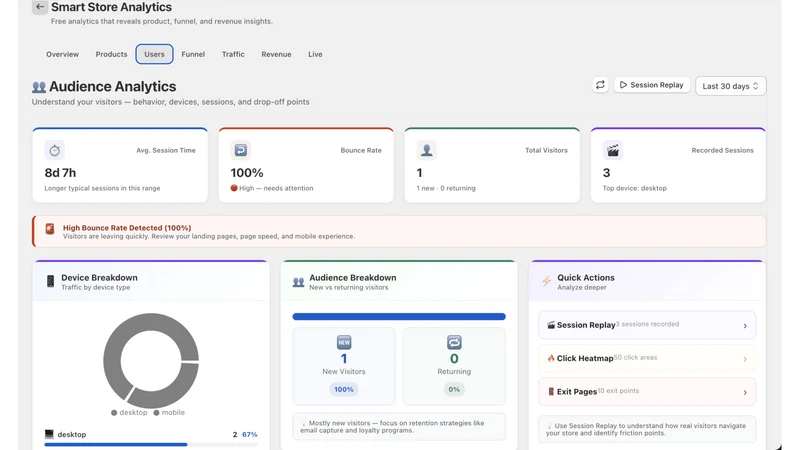800x450 pixels.
Task: Click the desktop 67% progress bar
Action: coord(151,445)
